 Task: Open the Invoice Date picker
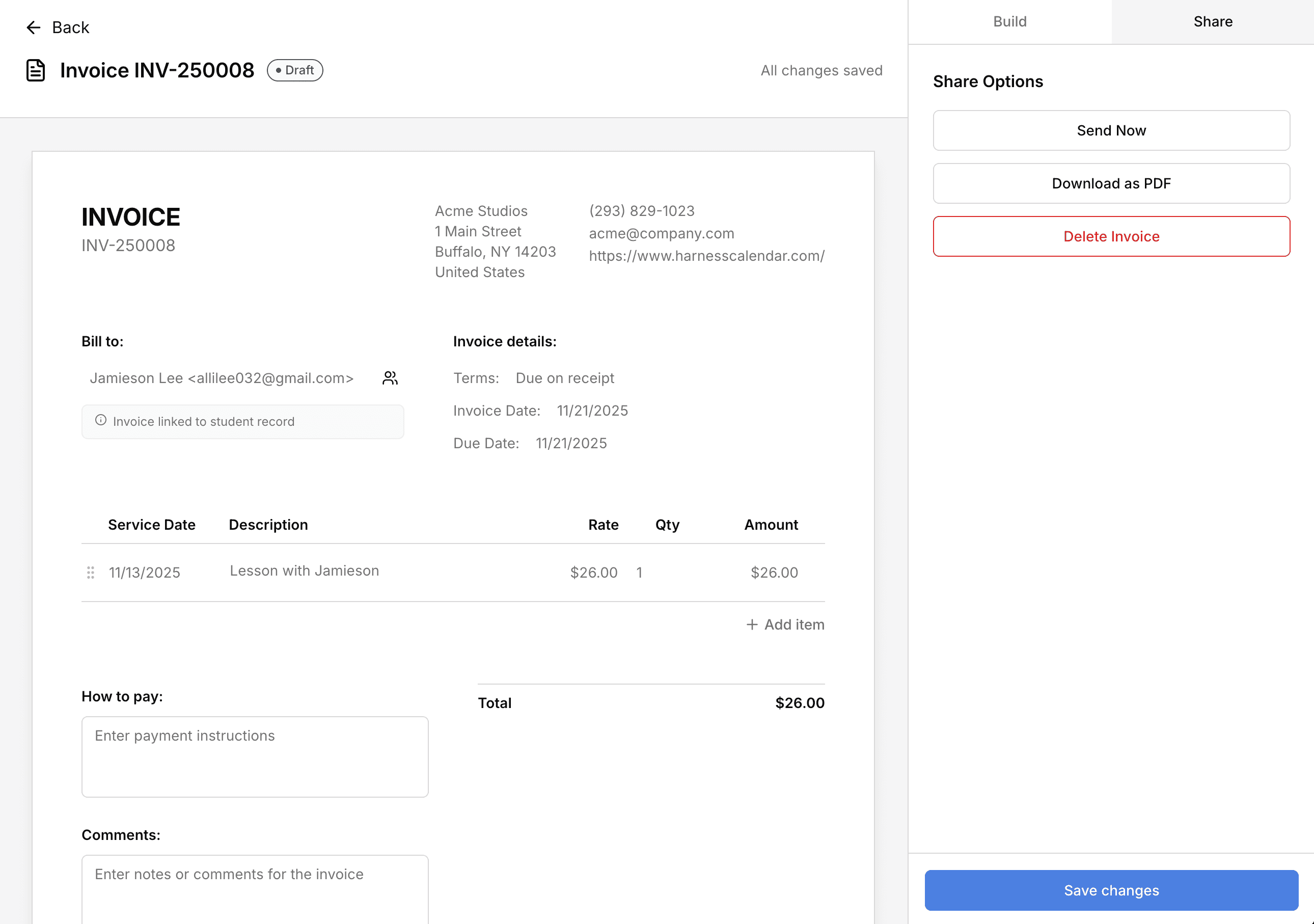(592, 411)
